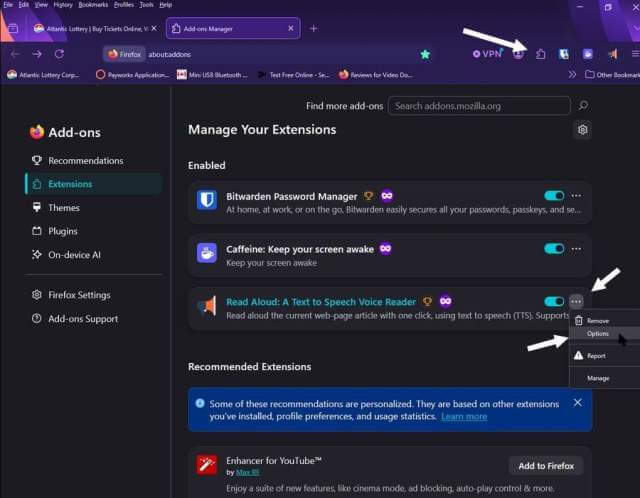The height and width of the screenshot is (498, 640).
Task: Open Bitwarden's three-dot more options
Action: pyautogui.click(x=576, y=196)
